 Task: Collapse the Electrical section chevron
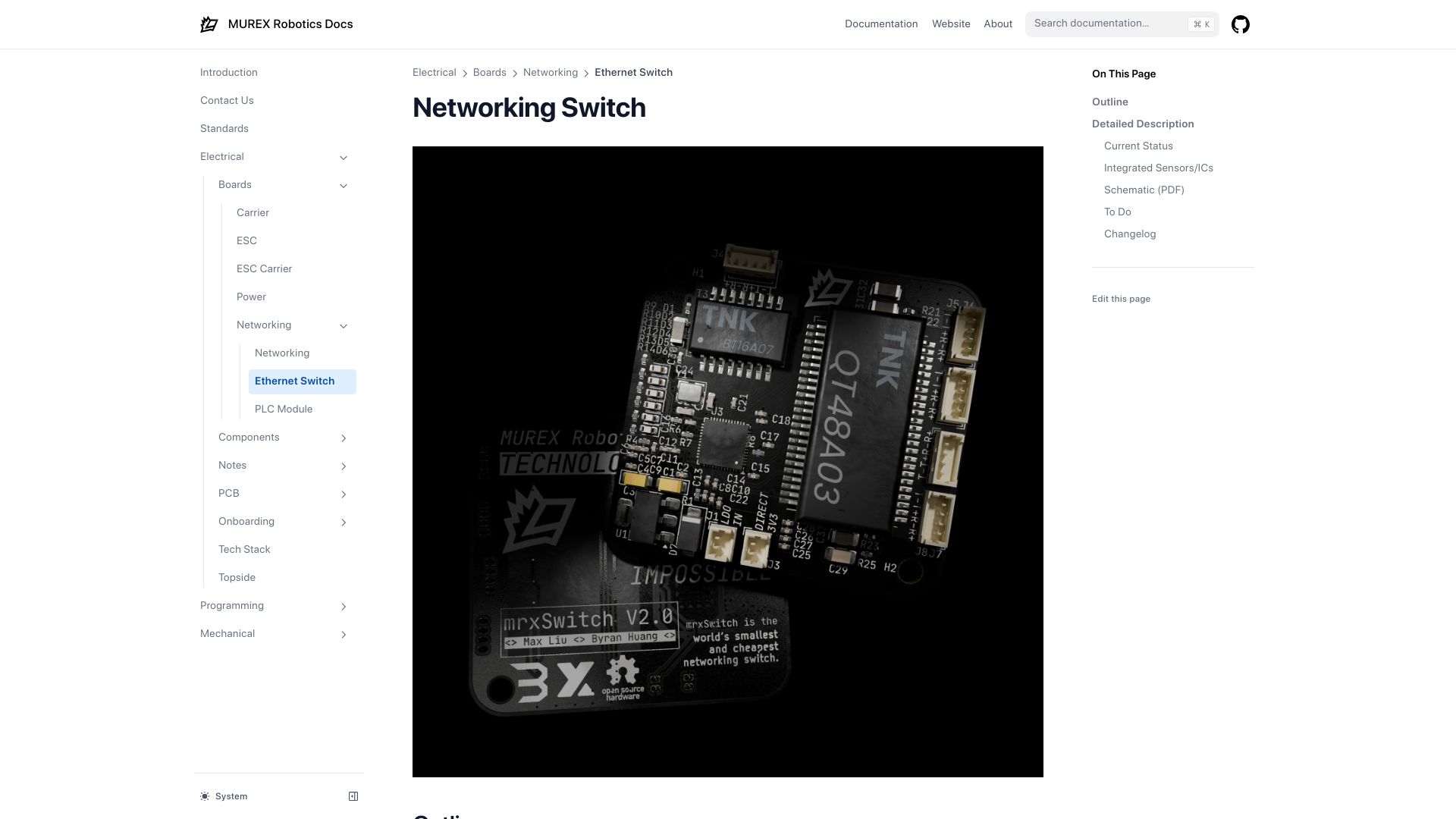coord(344,158)
